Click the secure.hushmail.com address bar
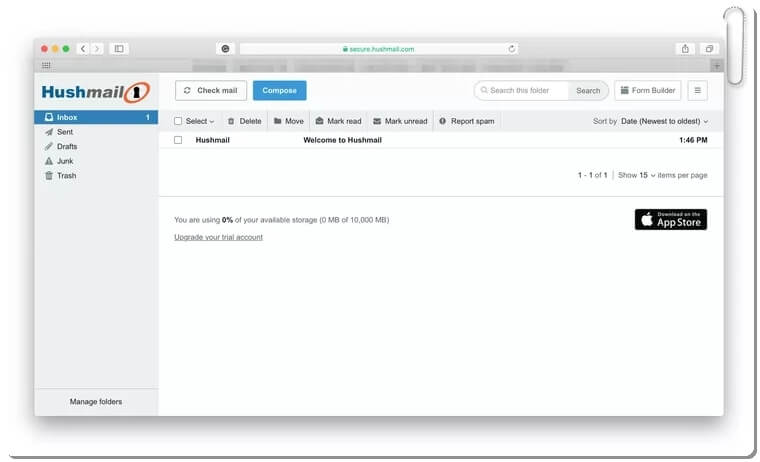Image resolution: width=760 pixels, height=462 pixels. coord(379,49)
